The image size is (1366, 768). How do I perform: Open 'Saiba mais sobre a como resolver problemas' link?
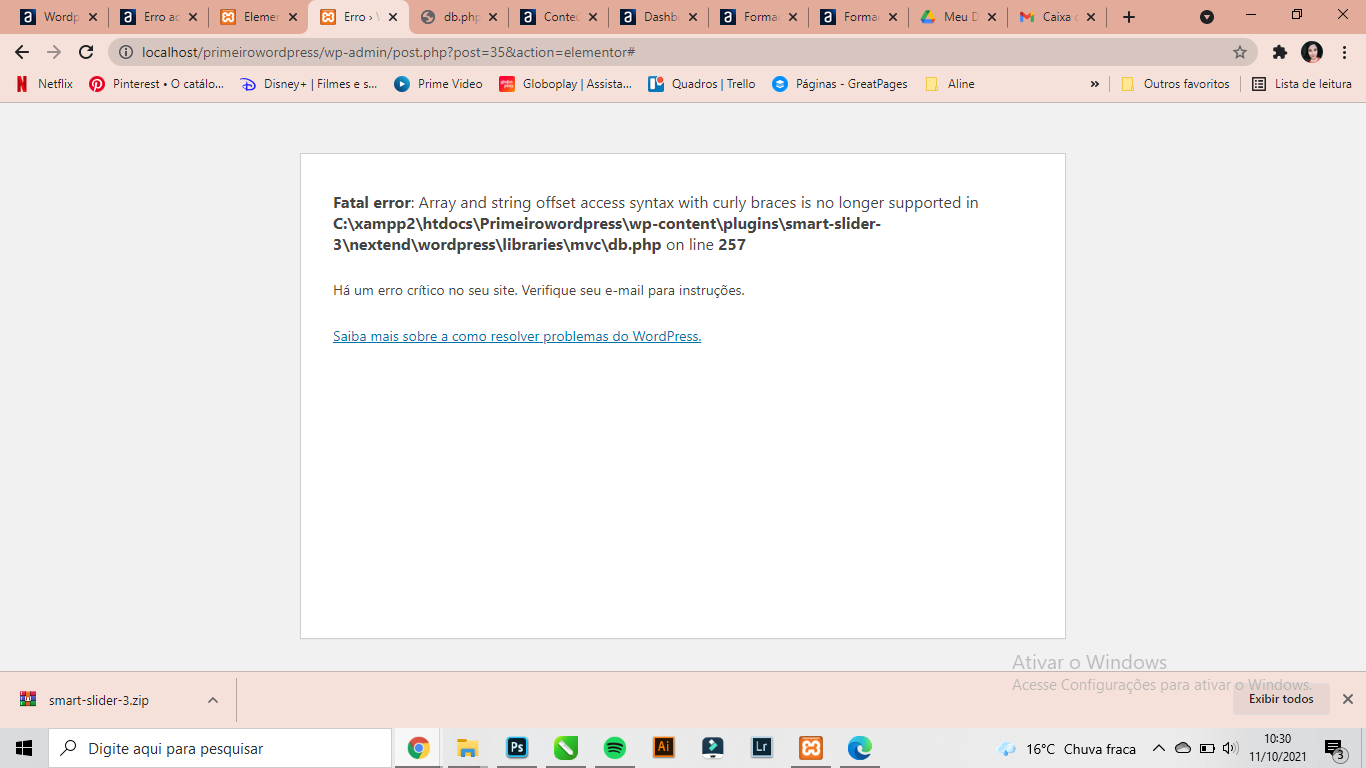coord(517,337)
